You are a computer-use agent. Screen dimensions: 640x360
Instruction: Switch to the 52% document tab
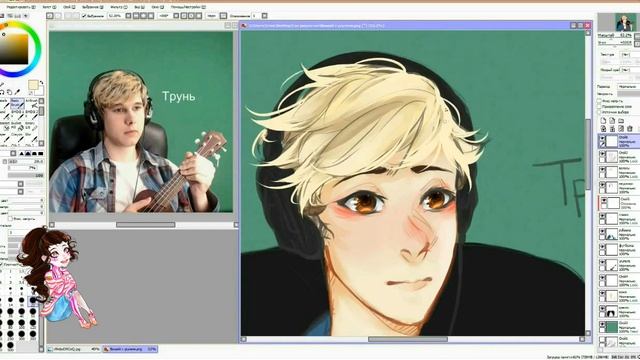(x=130, y=349)
